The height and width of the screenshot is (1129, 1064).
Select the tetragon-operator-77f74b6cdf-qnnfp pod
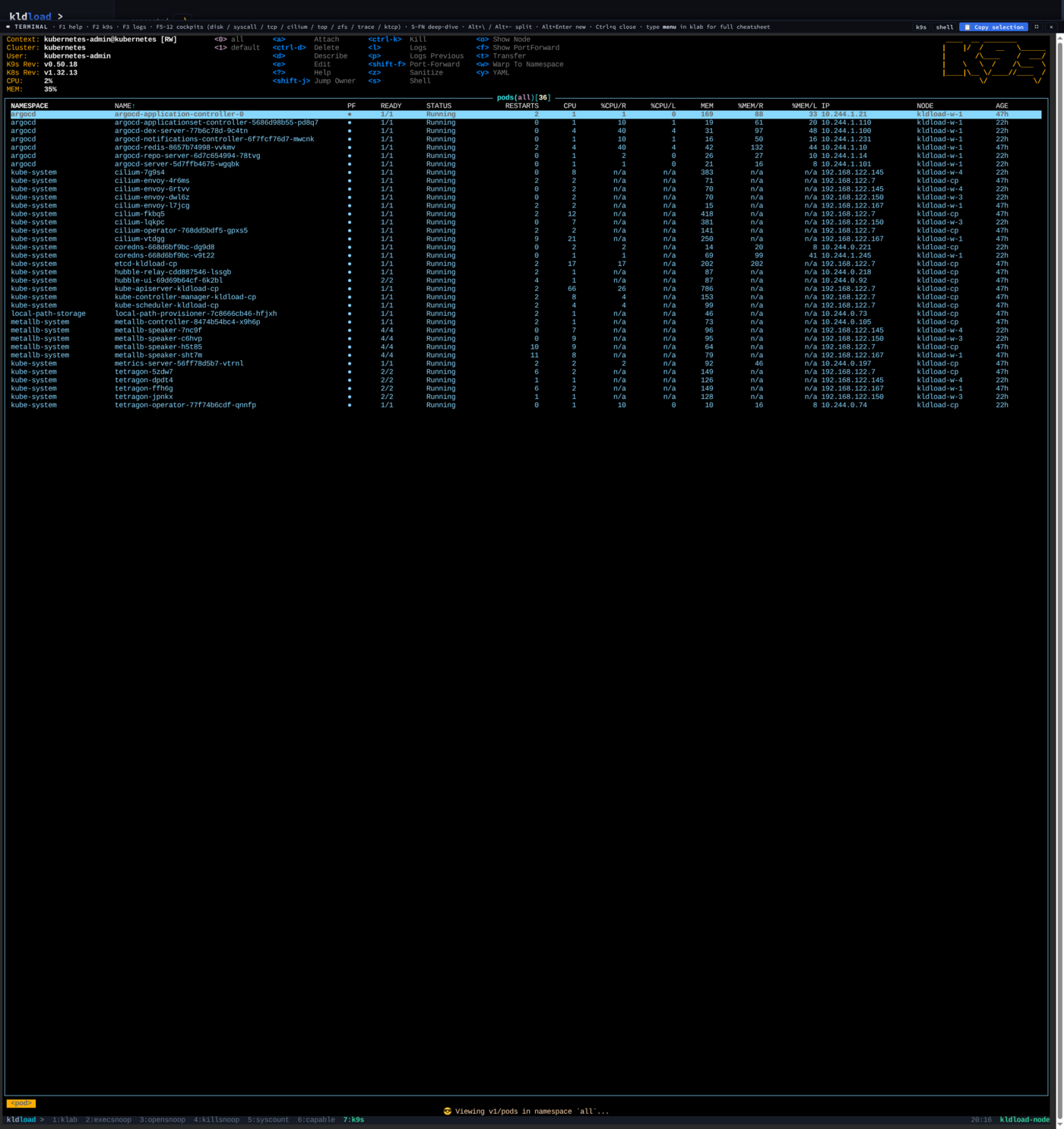click(526, 405)
